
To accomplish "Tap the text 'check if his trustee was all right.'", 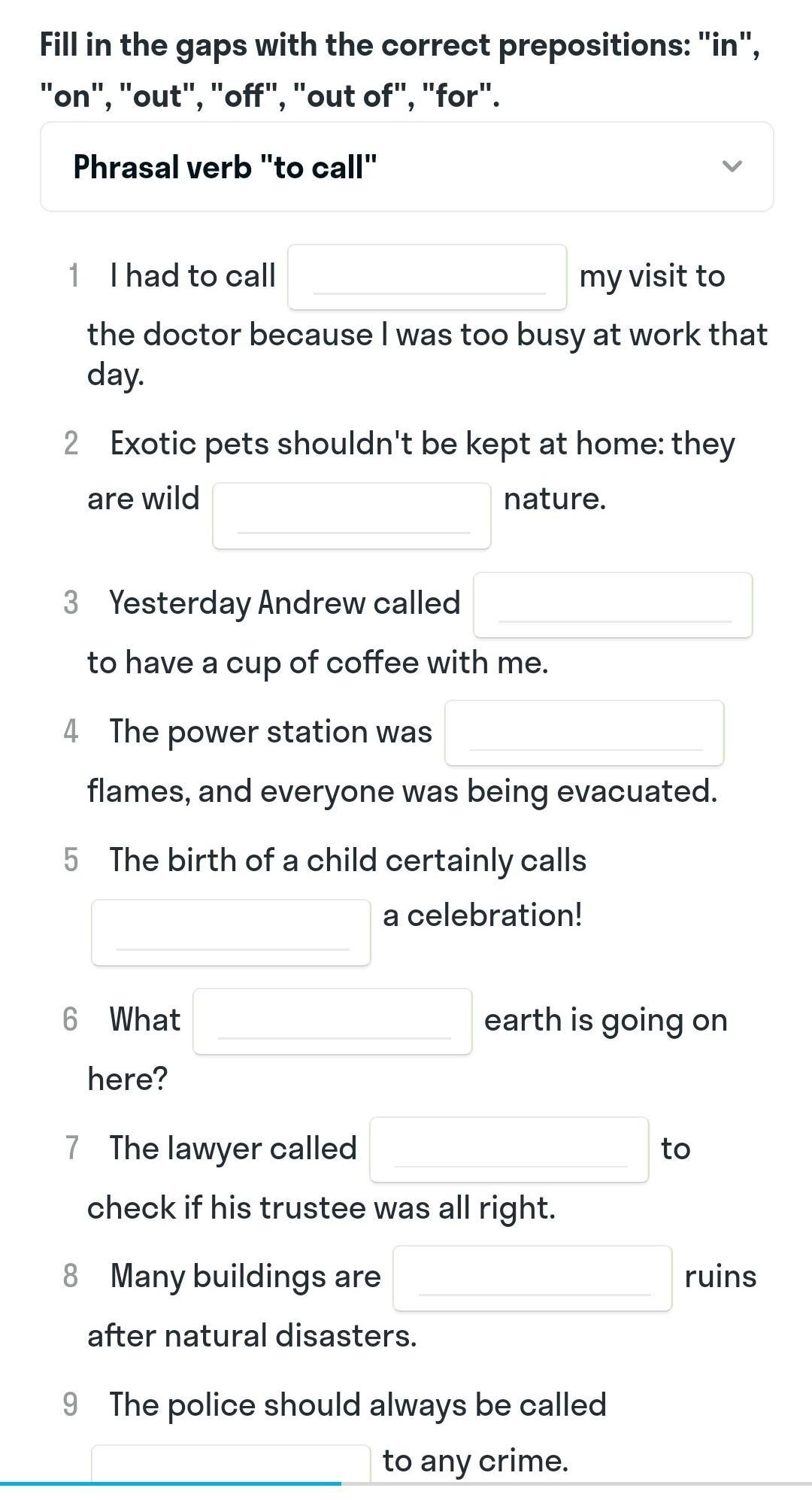I will (321, 1208).
